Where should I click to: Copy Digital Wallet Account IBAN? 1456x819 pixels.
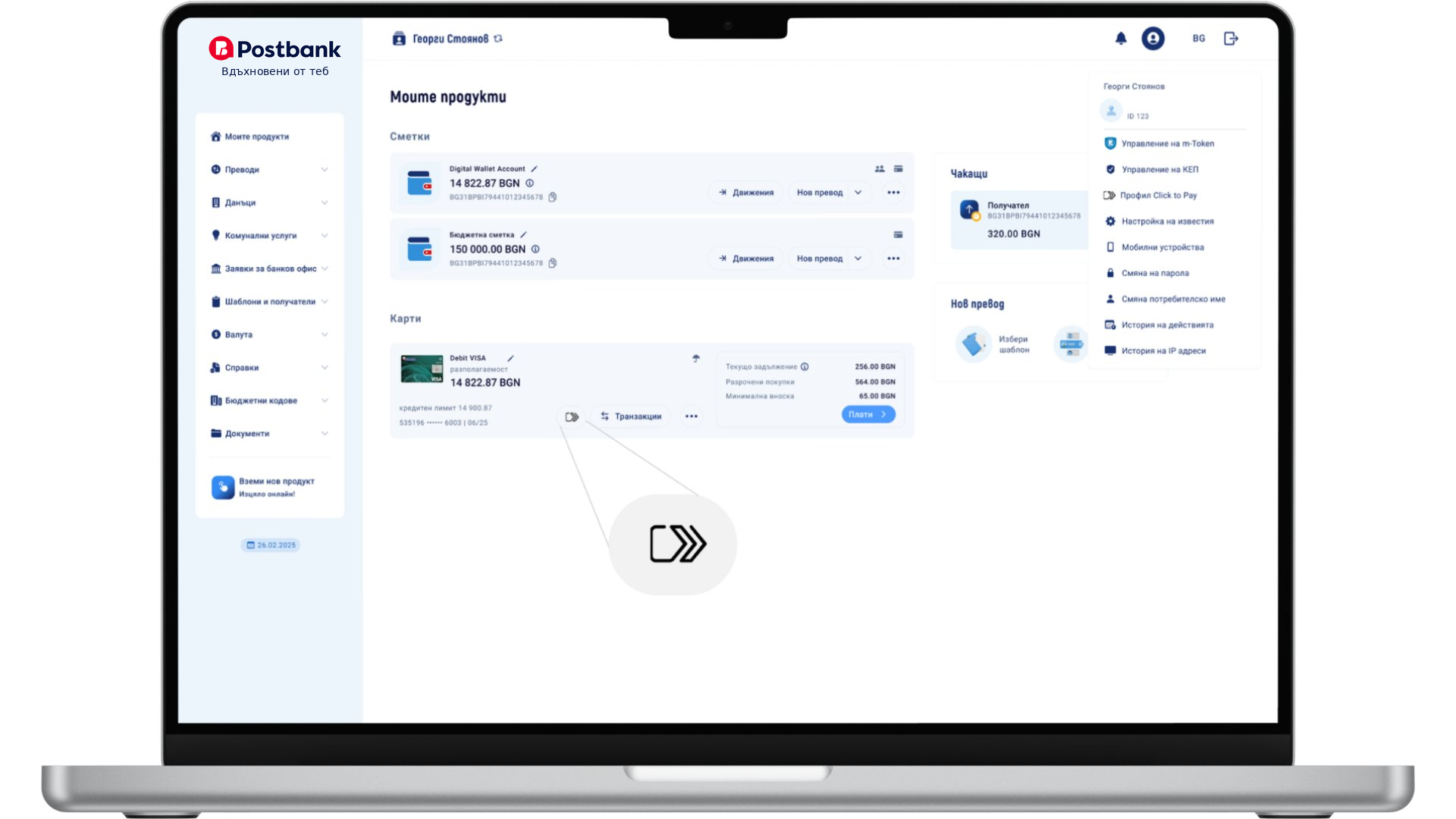pos(553,197)
